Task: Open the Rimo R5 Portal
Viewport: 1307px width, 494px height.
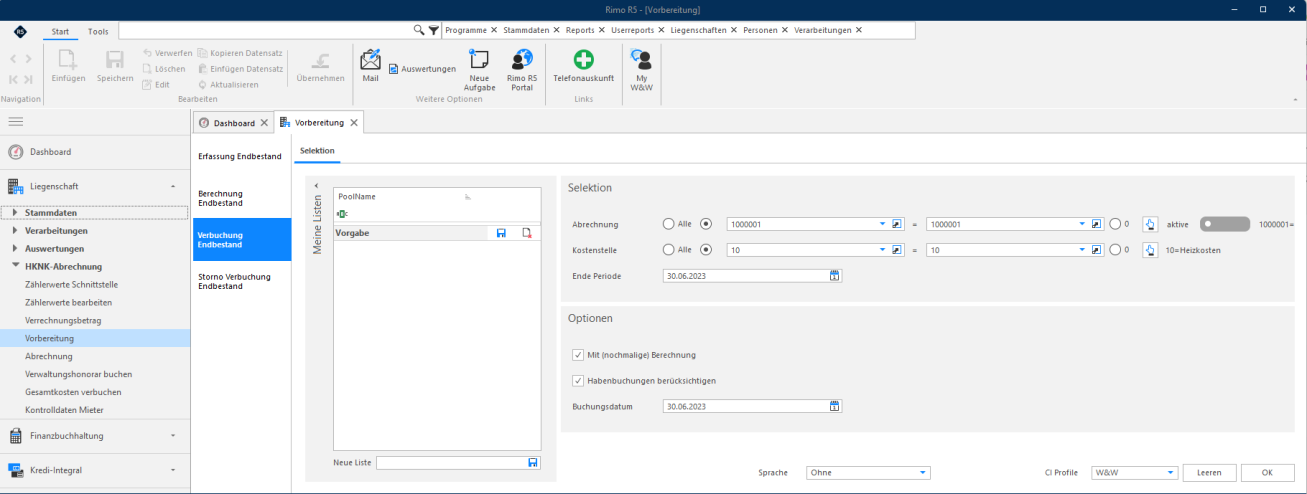Action: 521,70
